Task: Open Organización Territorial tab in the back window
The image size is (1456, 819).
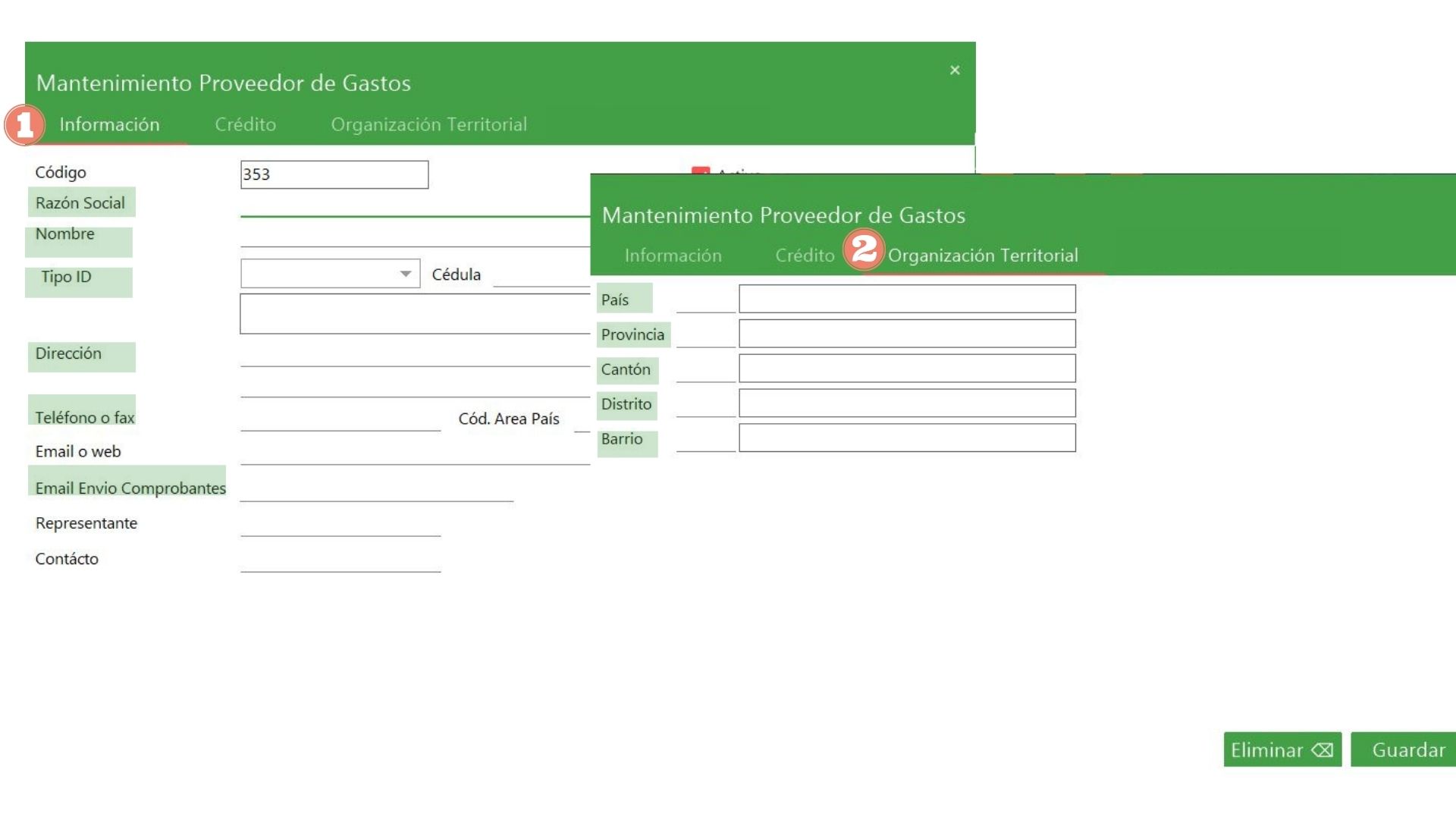Action: coord(428,124)
